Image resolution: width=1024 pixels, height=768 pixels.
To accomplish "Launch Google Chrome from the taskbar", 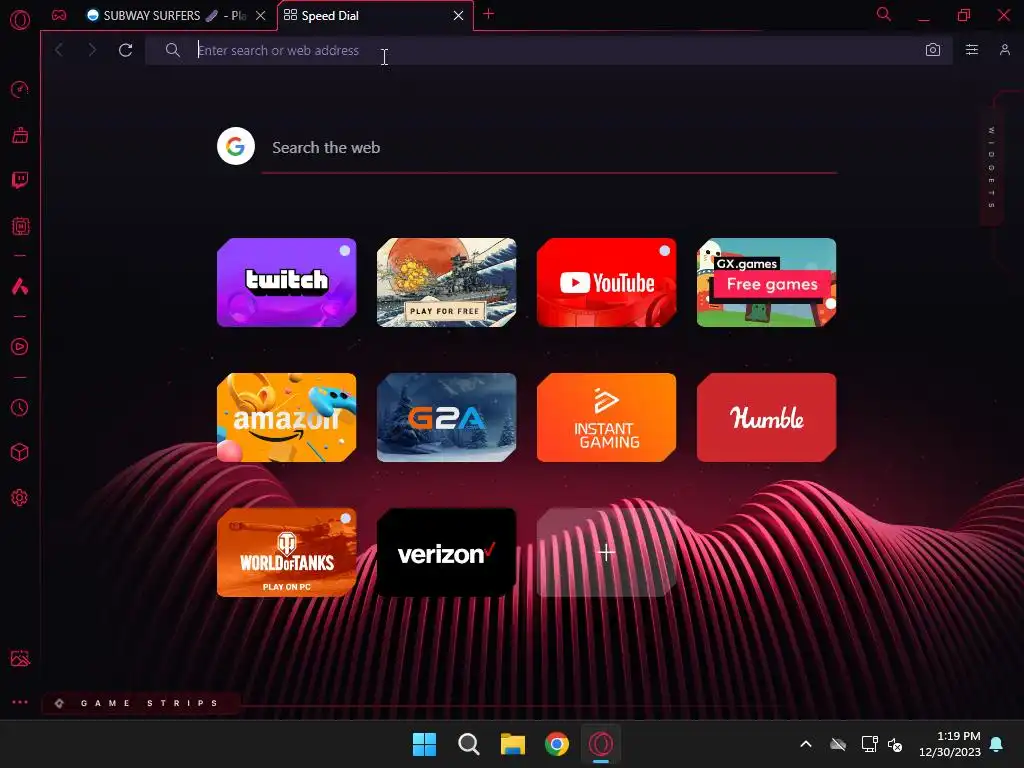I will coord(557,744).
